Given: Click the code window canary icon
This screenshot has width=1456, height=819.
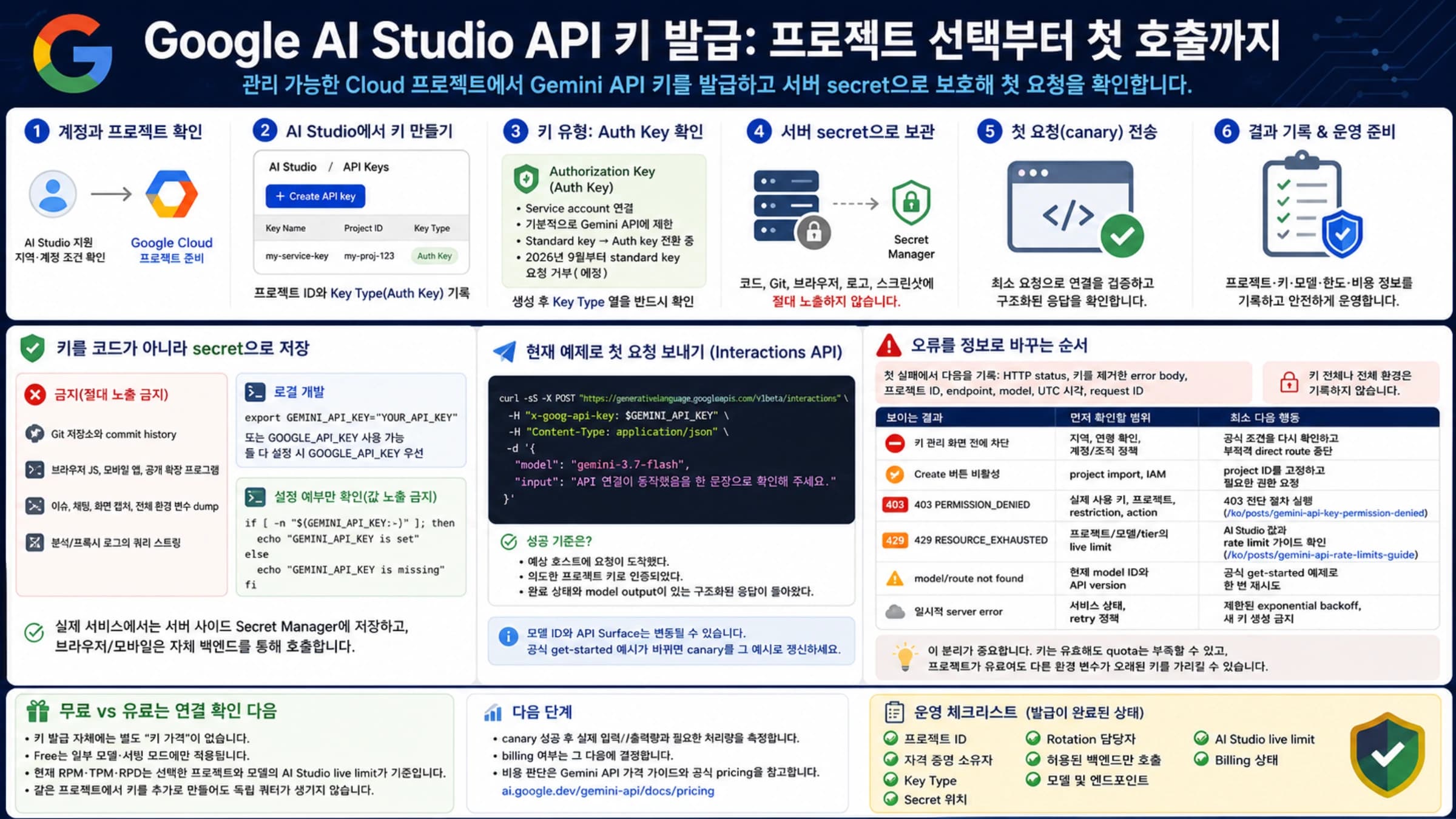Looking at the screenshot, I should tap(1075, 209).
